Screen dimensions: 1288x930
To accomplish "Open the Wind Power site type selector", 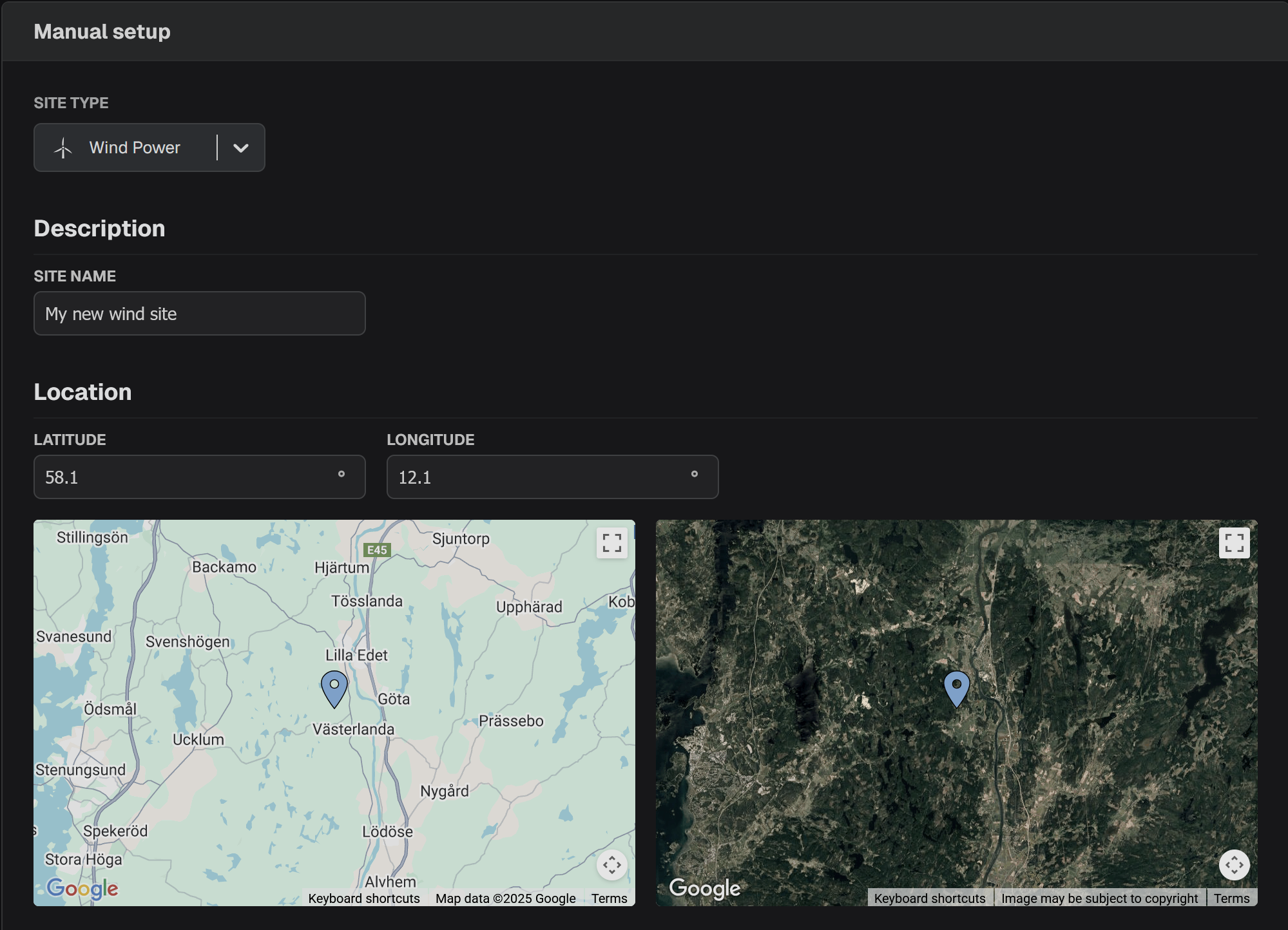I will (134, 148).
